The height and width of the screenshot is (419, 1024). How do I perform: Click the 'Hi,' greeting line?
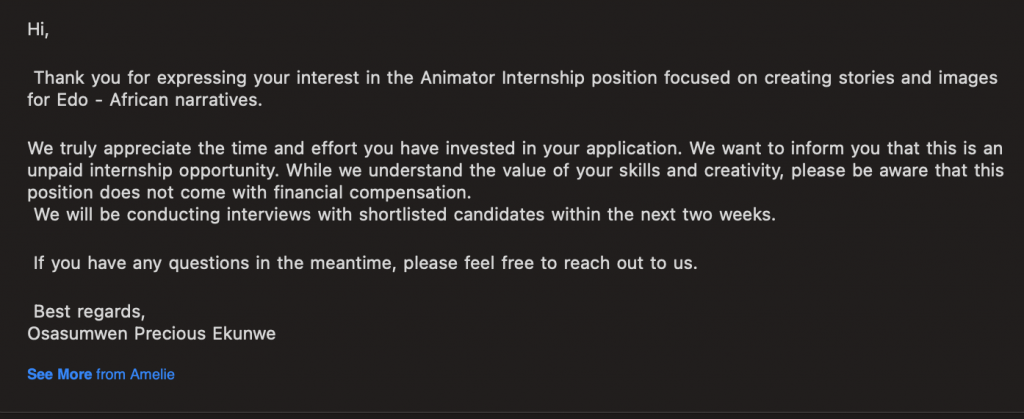click(x=38, y=30)
